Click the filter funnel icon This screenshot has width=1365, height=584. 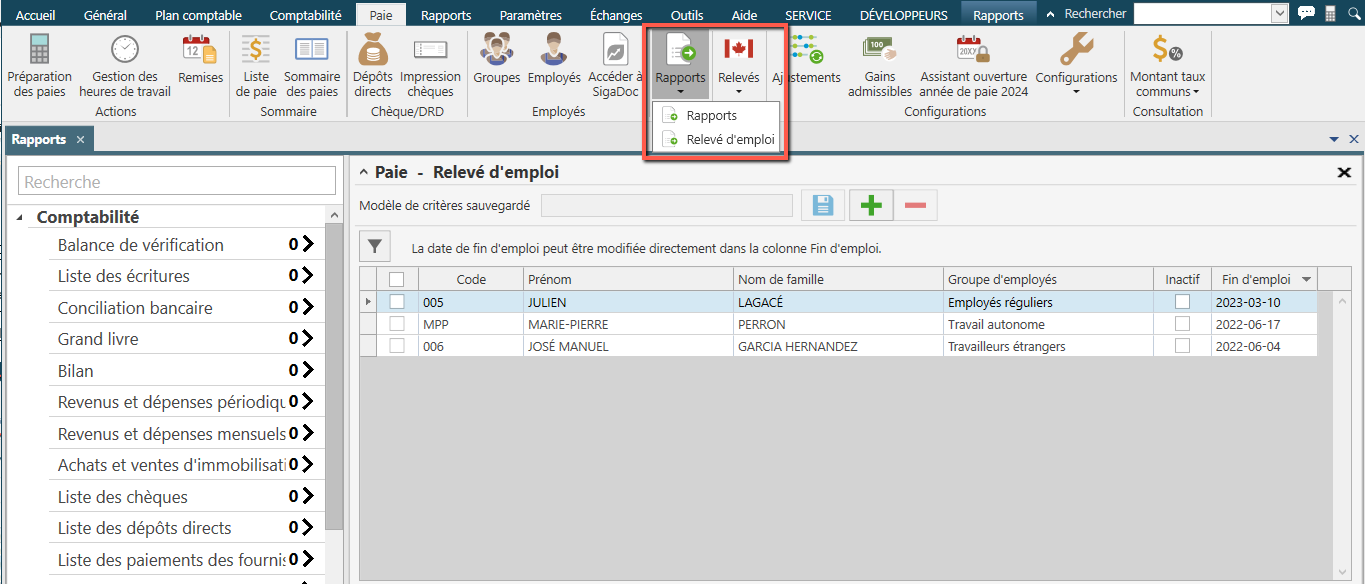tap(375, 246)
